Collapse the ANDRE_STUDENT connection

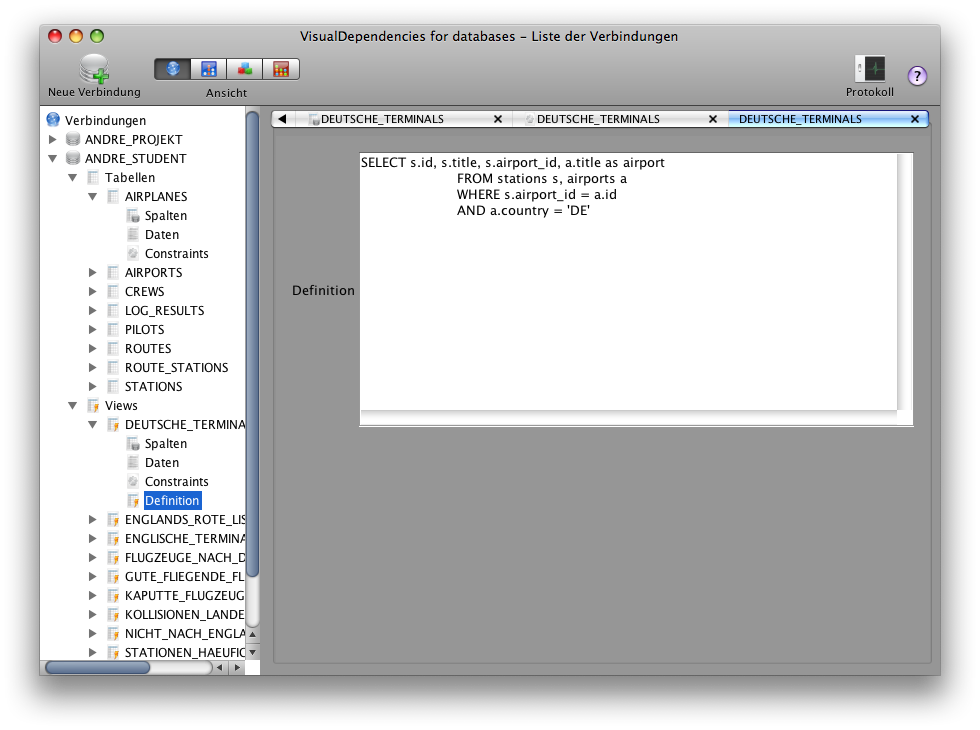coord(53,158)
